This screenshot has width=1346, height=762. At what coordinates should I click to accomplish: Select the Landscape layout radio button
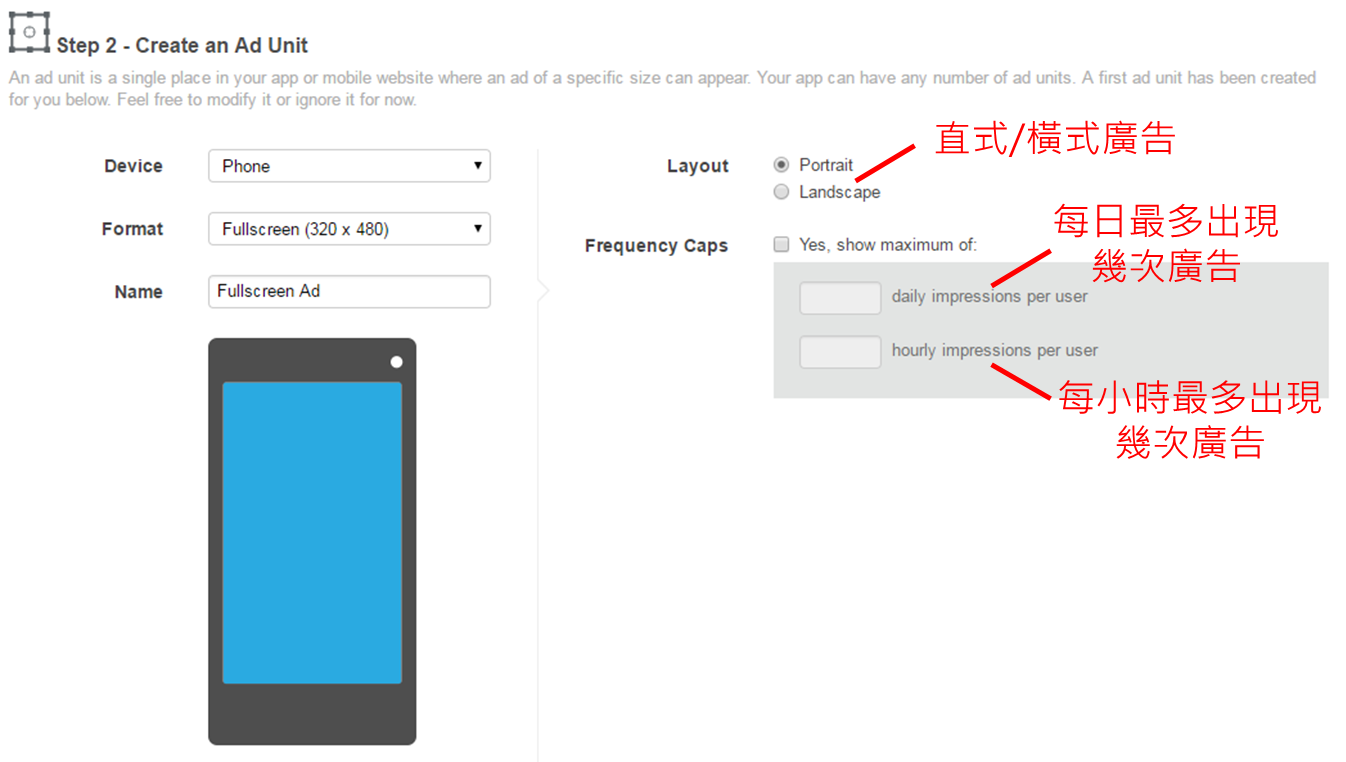click(x=782, y=192)
